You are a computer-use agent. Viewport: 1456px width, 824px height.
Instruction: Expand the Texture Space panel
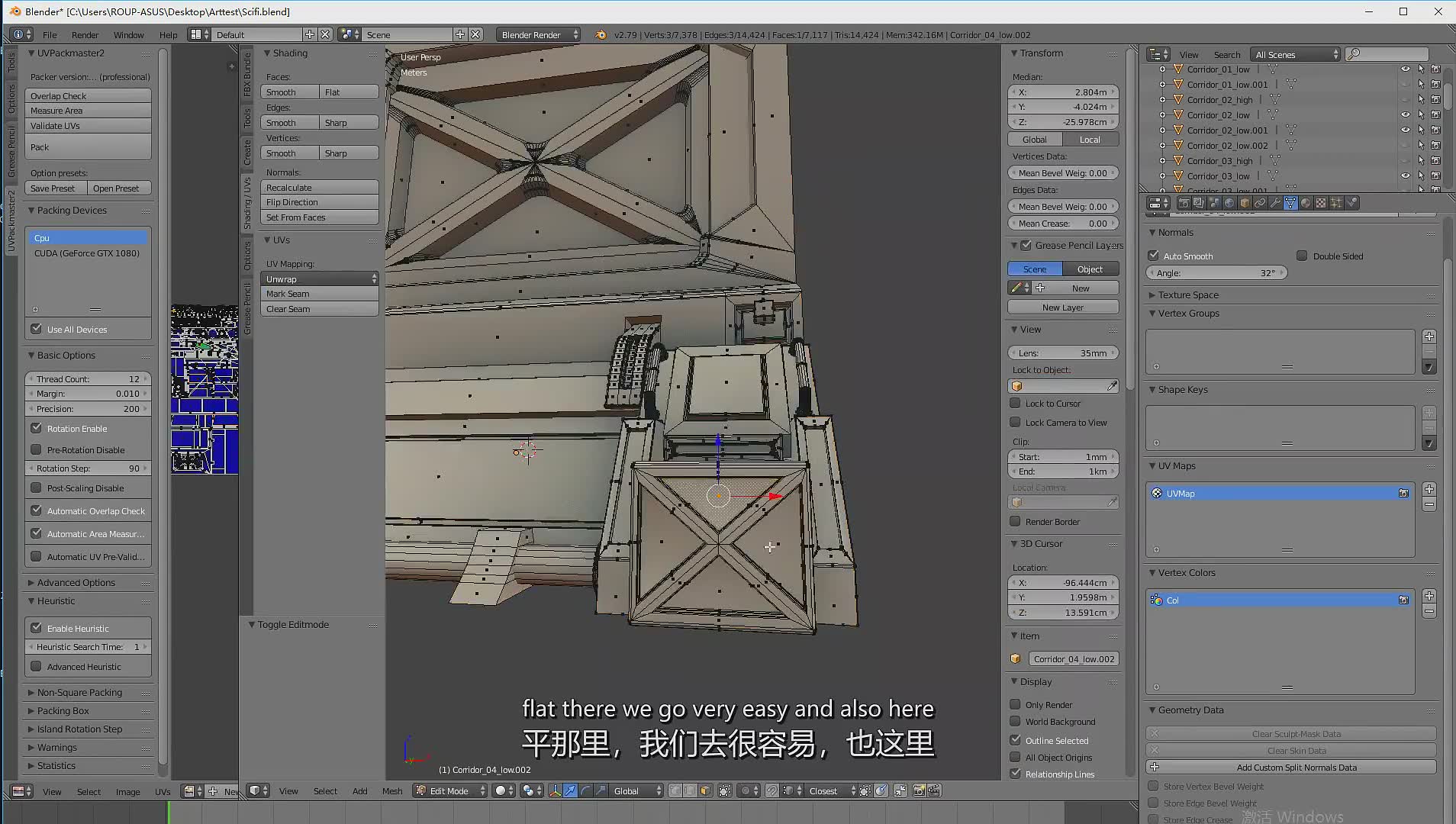pyautogui.click(x=1188, y=295)
